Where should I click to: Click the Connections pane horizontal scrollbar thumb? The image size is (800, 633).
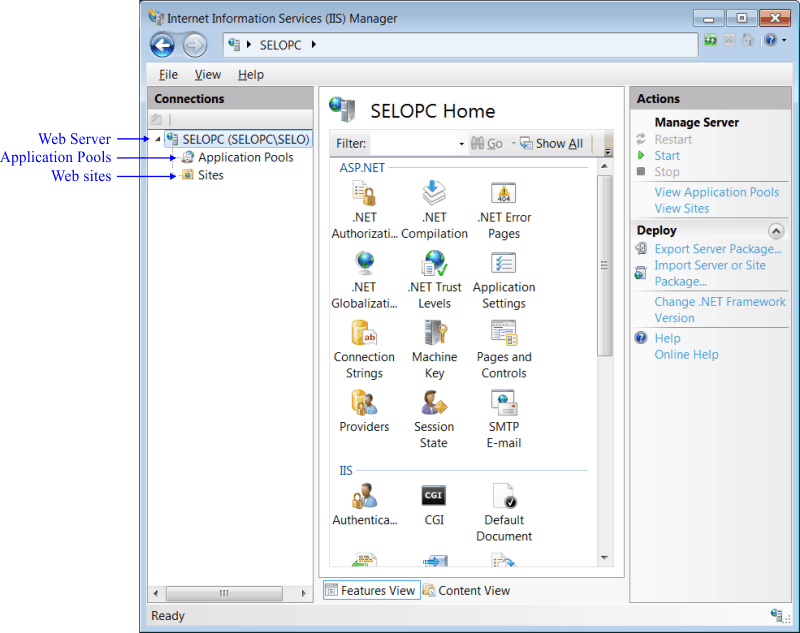pos(224,593)
